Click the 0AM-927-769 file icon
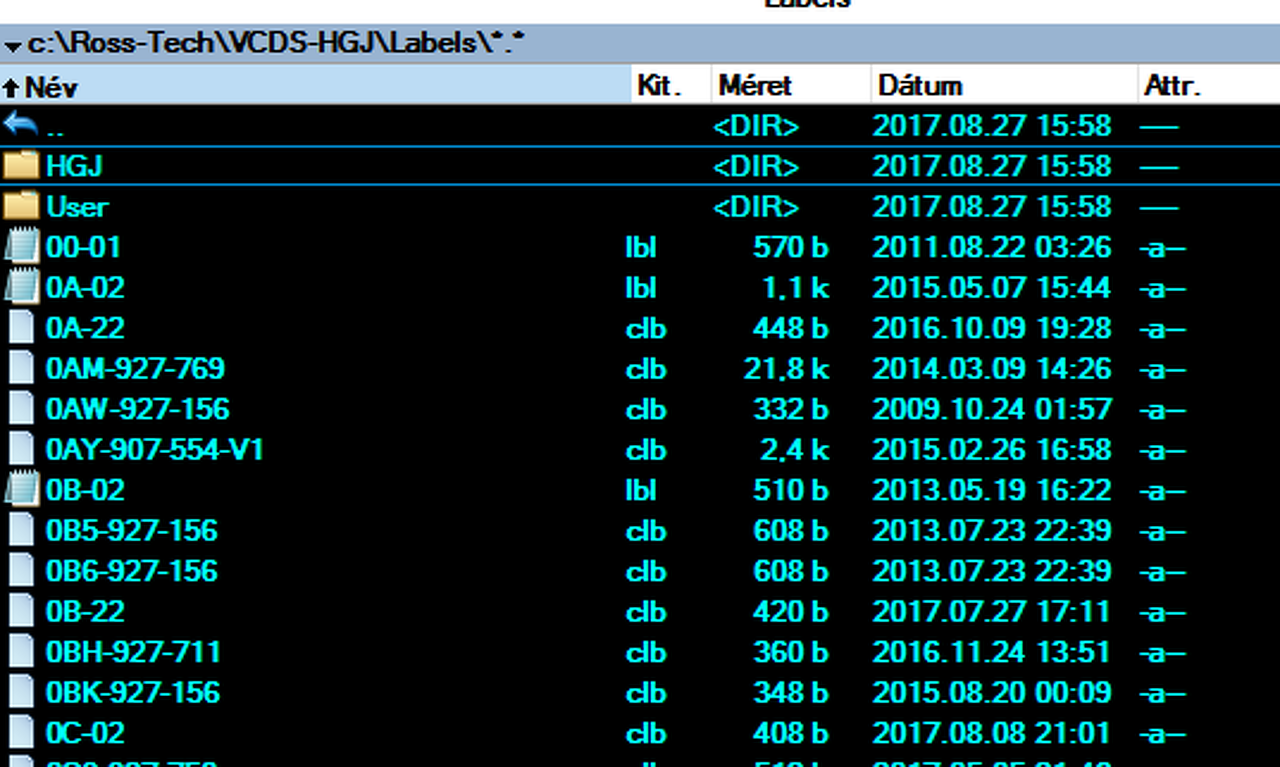The width and height of the screenshot is (1280, 767). pos(21,368)
